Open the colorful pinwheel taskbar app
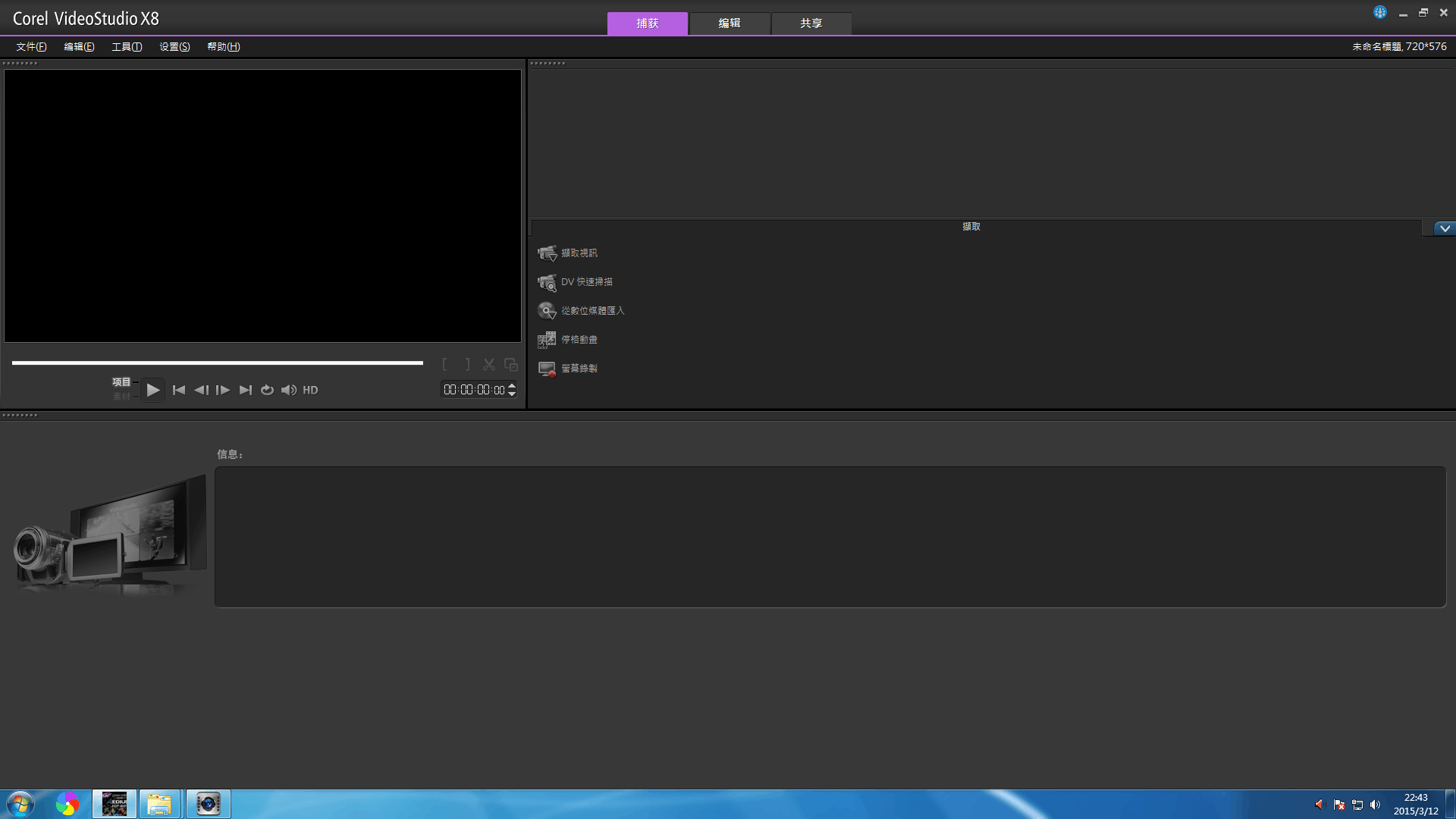 coord(67,804)
